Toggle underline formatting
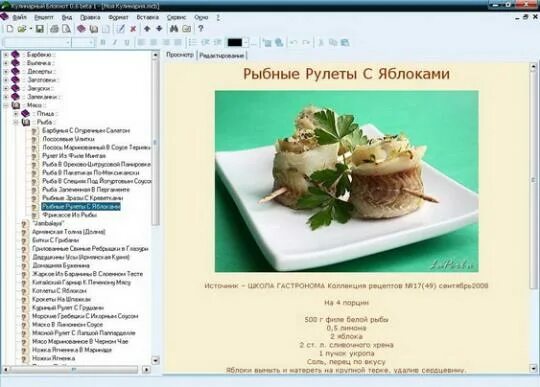Image resolution: width=540 pixels, height=387 pixels. pos(127,42)
